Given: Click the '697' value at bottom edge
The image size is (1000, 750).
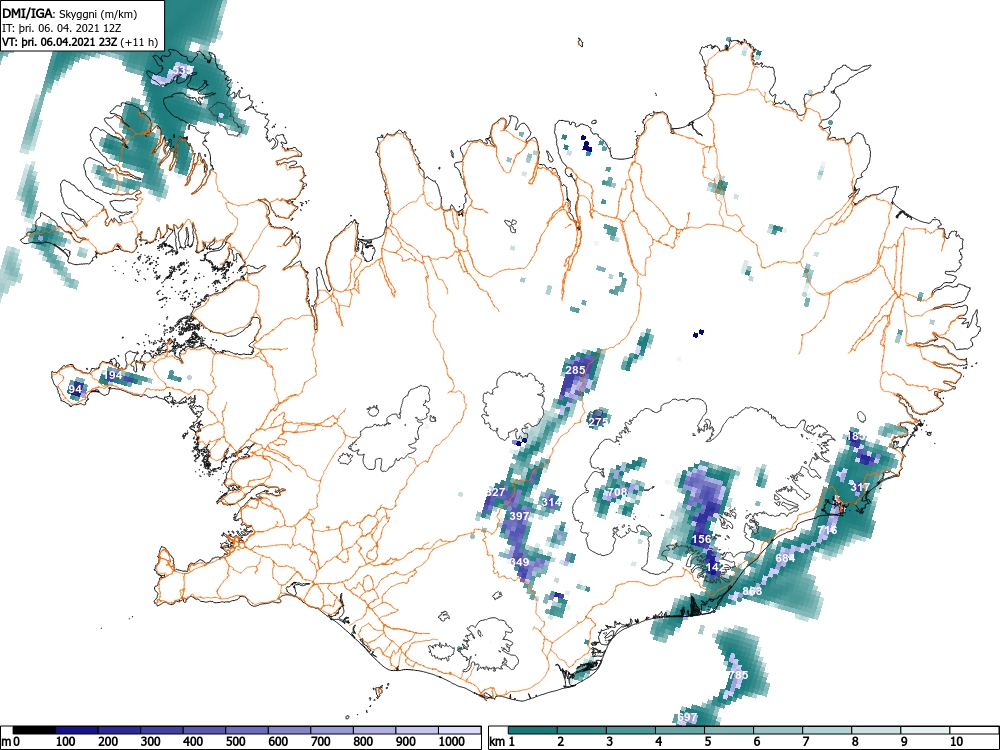Looking at the screenshot, I should pos(688,717).
